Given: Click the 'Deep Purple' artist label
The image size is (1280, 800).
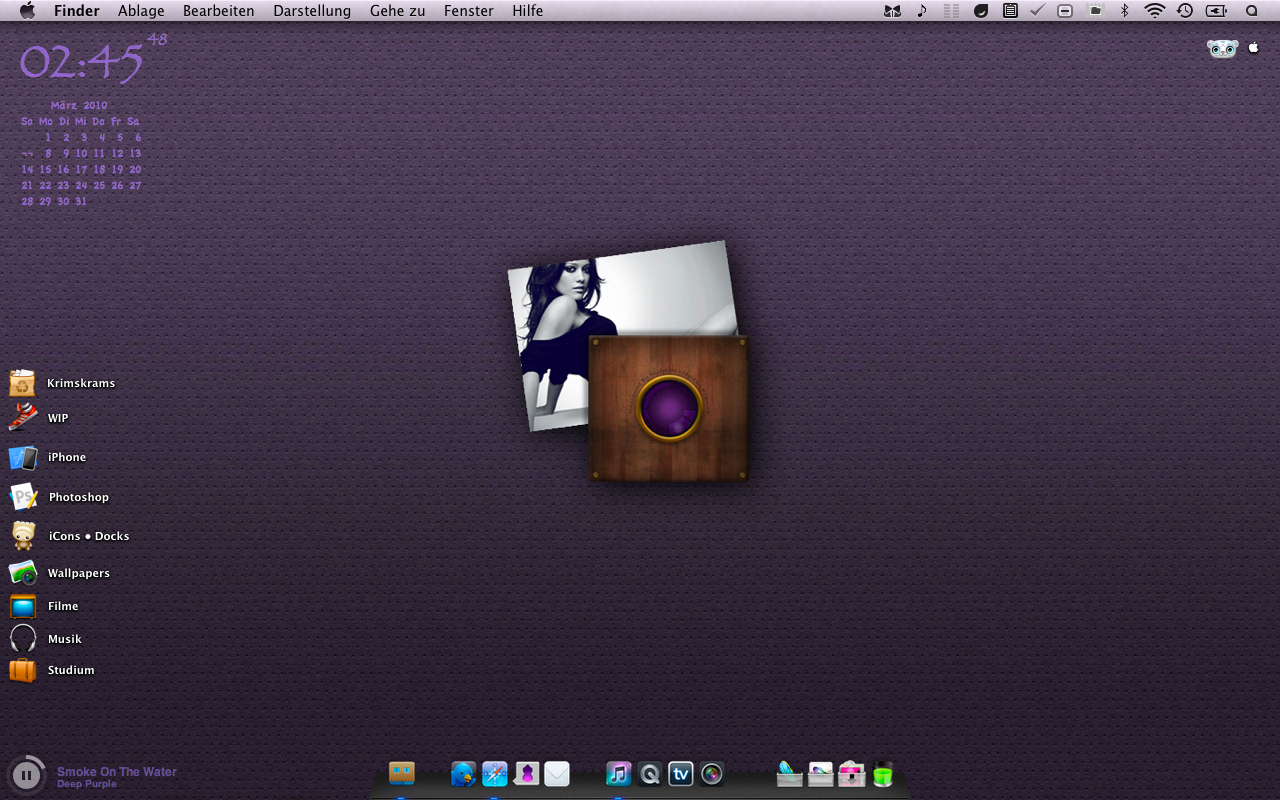Looking at the screenshot, I should (x=87, y=784).
